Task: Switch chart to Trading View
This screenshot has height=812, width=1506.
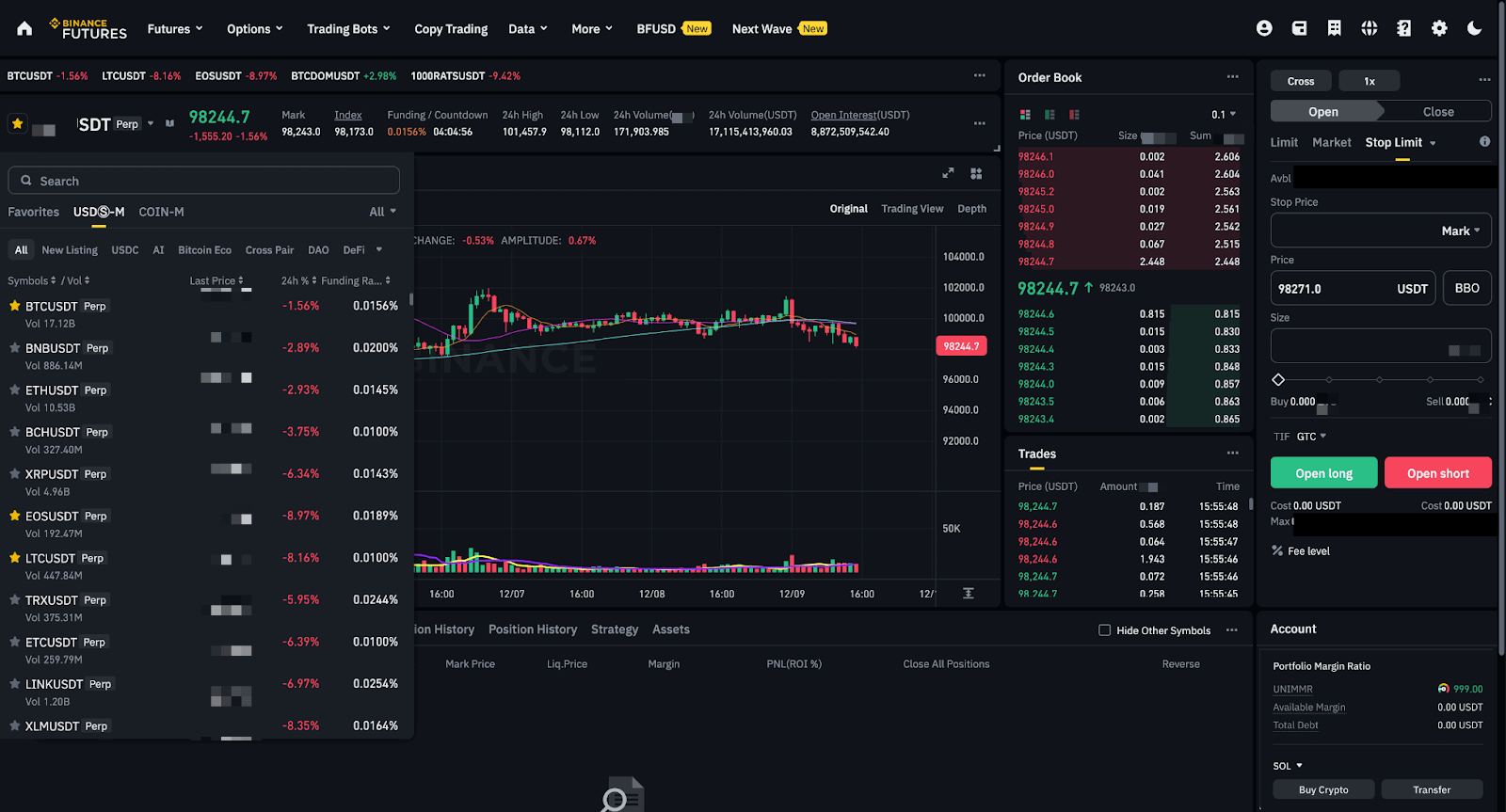Action: (x=912, y=209)
